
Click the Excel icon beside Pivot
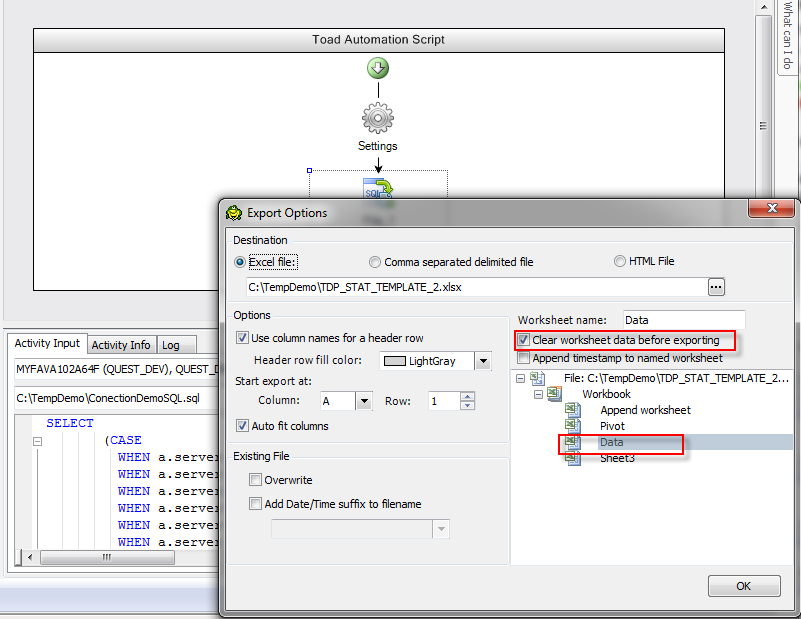[x=573, y=425]
